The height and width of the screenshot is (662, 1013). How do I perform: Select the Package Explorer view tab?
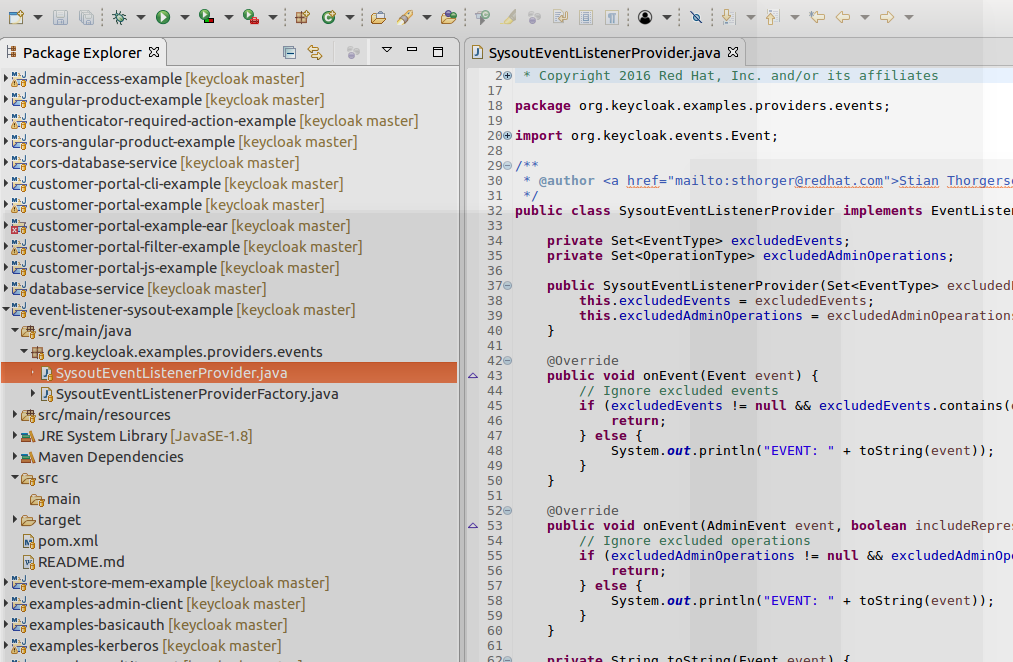[83, 52]
